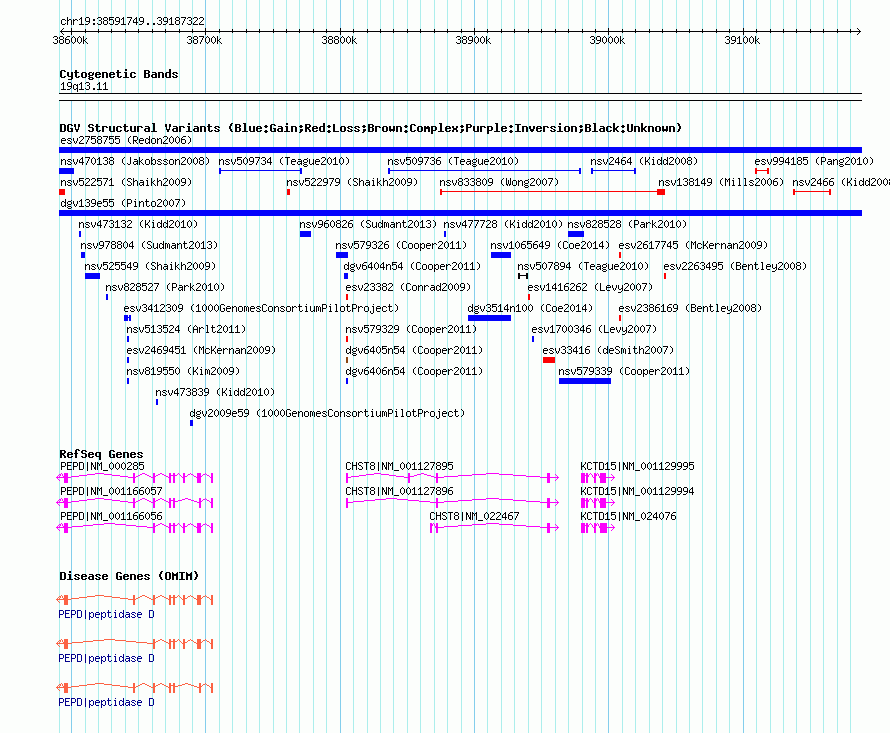Screen dimensions: 890x733
Task: Open esv23382 (Conrad2009) label
Action: point(408,287)
